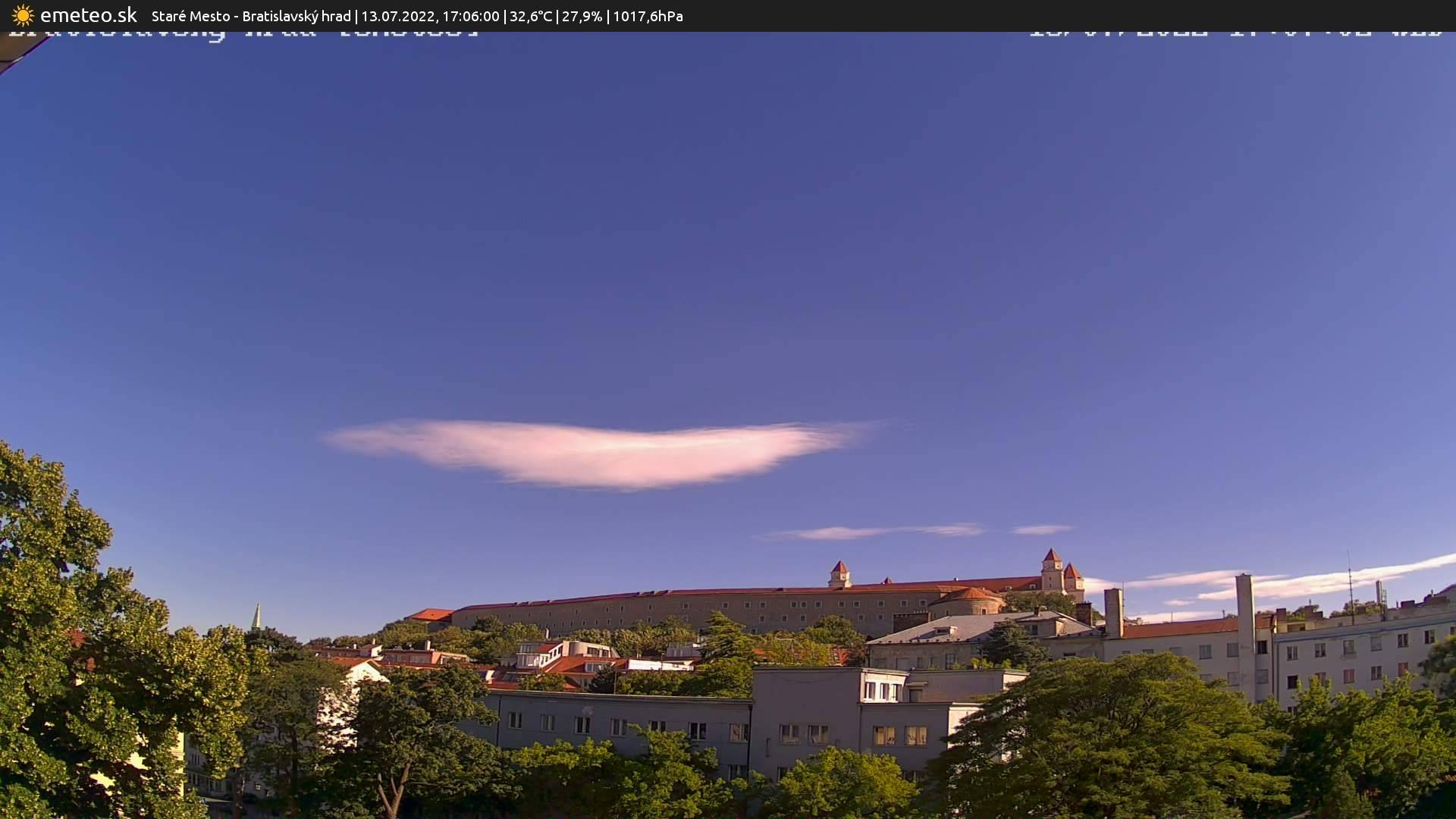Select the church spire on the left horizon
Screen dimensions: 1456x819
(256, 614)
